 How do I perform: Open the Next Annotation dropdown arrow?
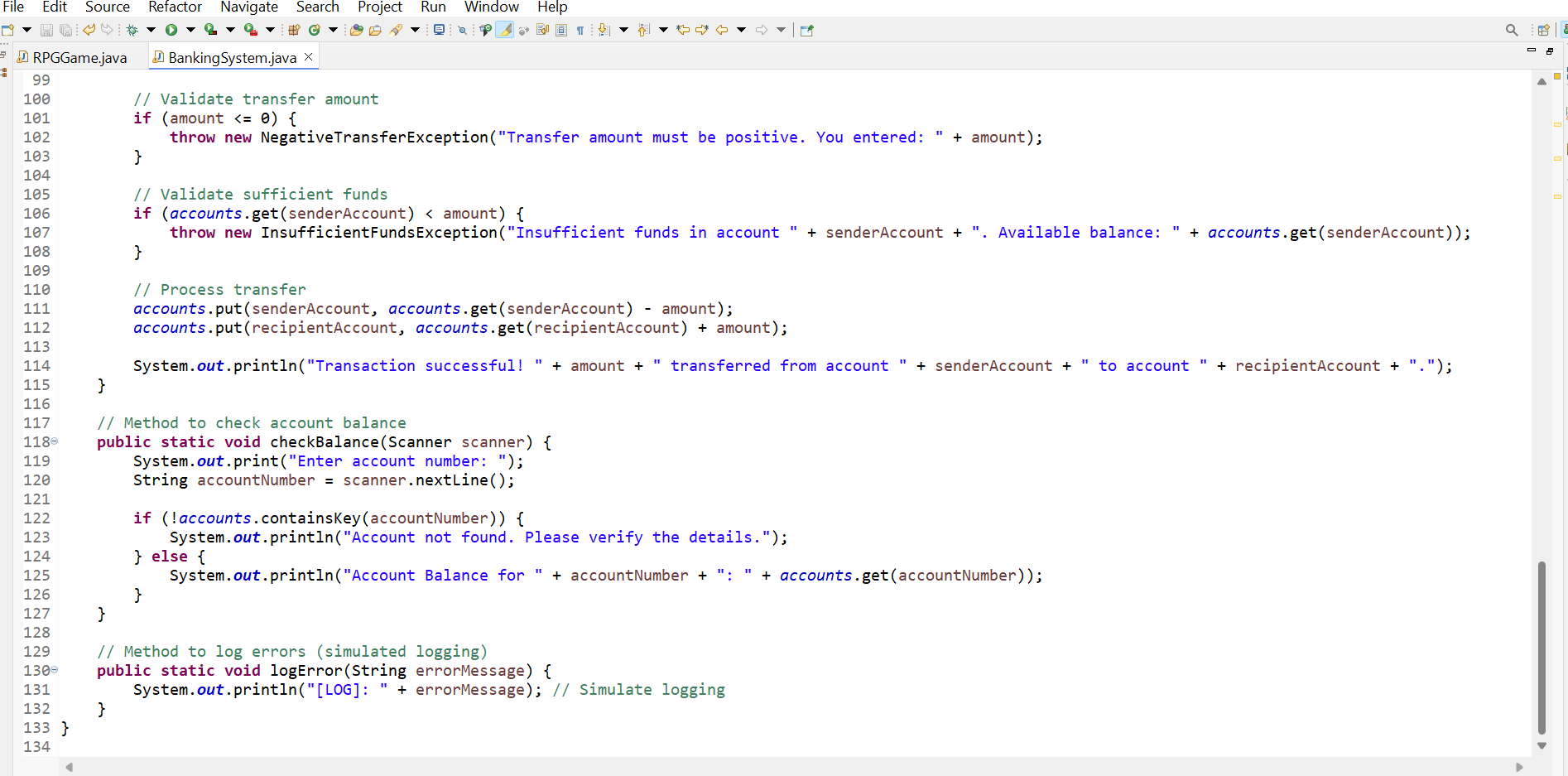click(x=623, y=30)
